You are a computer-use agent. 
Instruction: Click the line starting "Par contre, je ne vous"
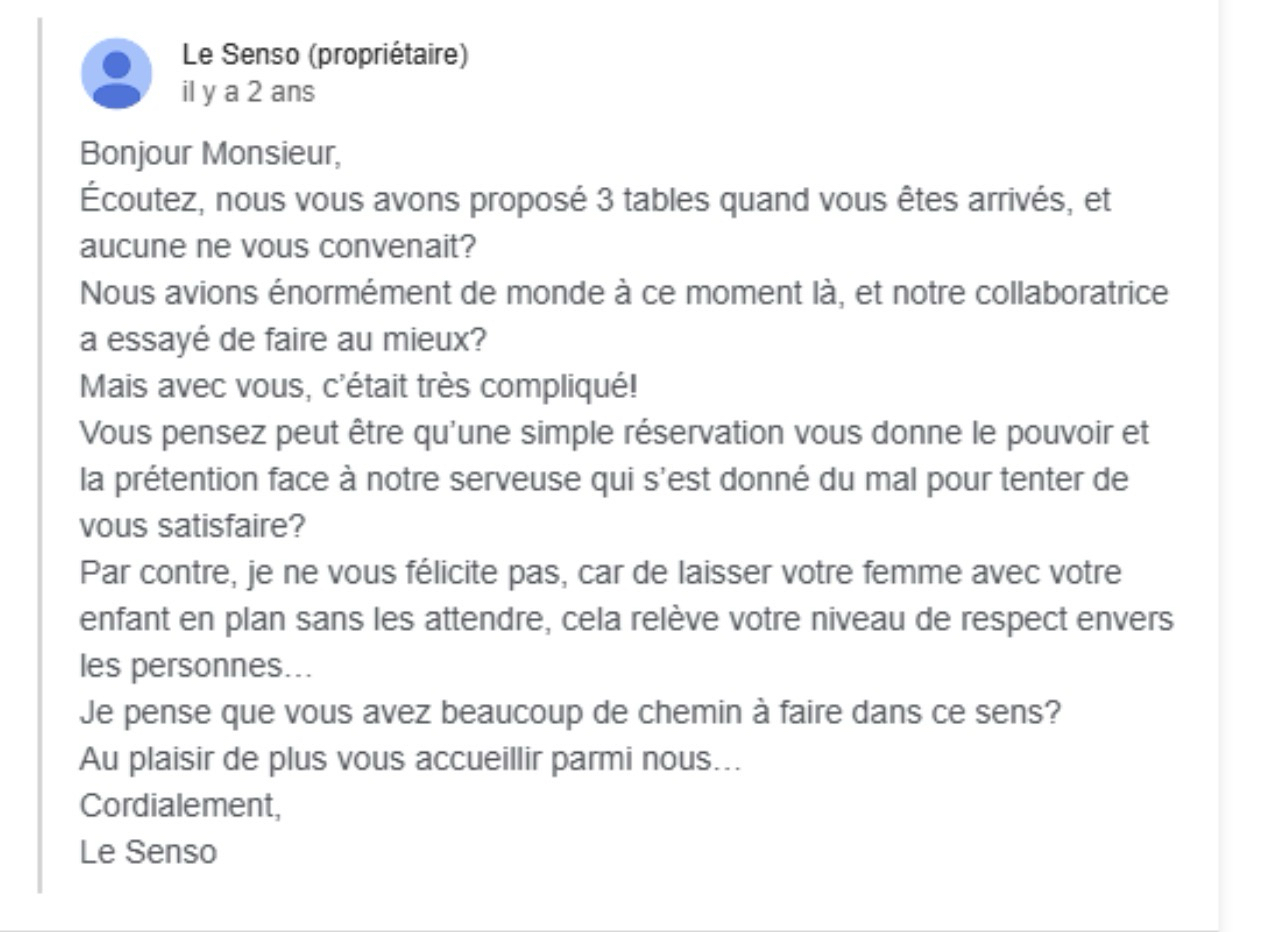(600, 573)
